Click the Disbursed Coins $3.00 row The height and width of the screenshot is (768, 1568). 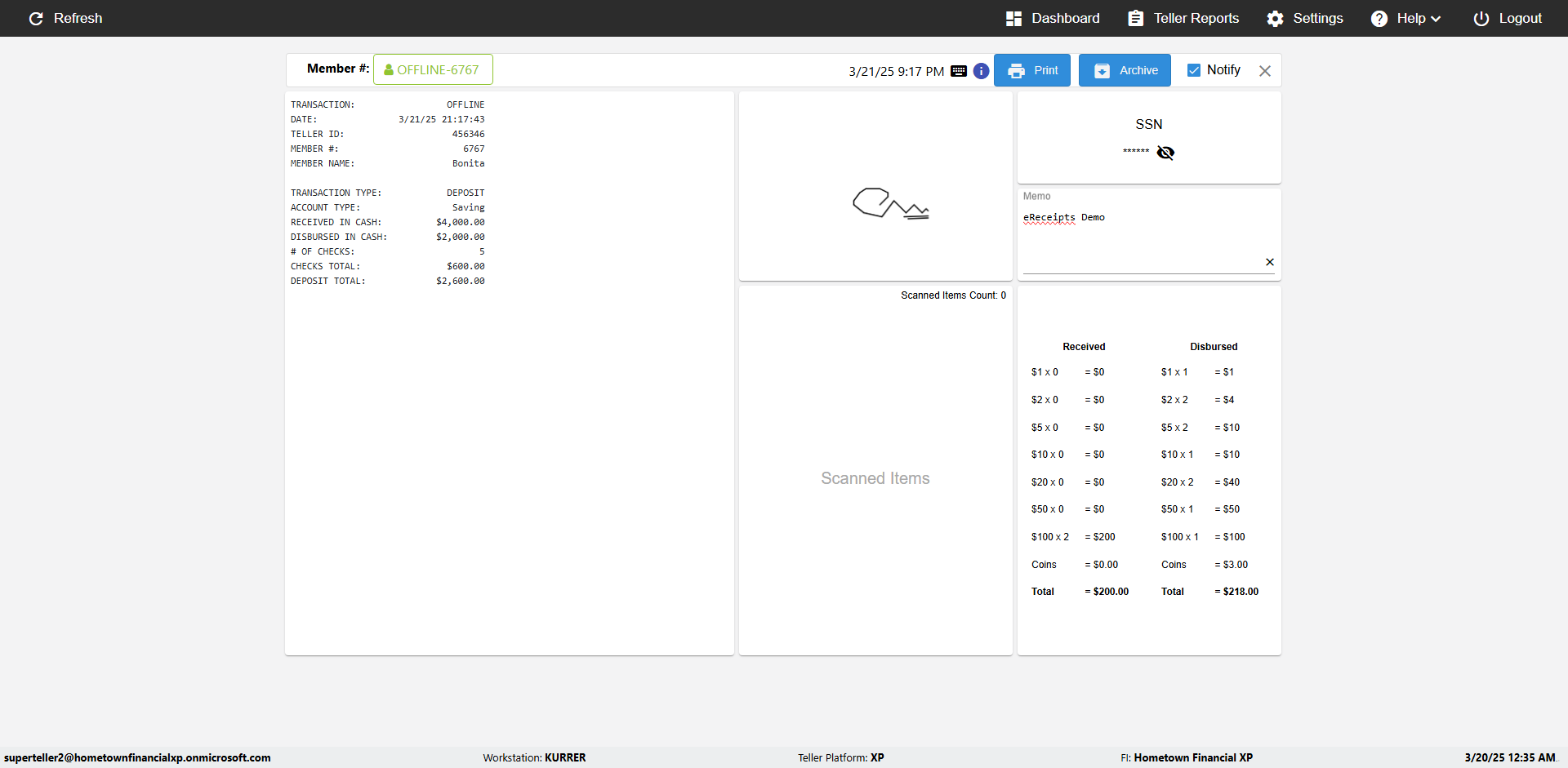[1205, 565]
